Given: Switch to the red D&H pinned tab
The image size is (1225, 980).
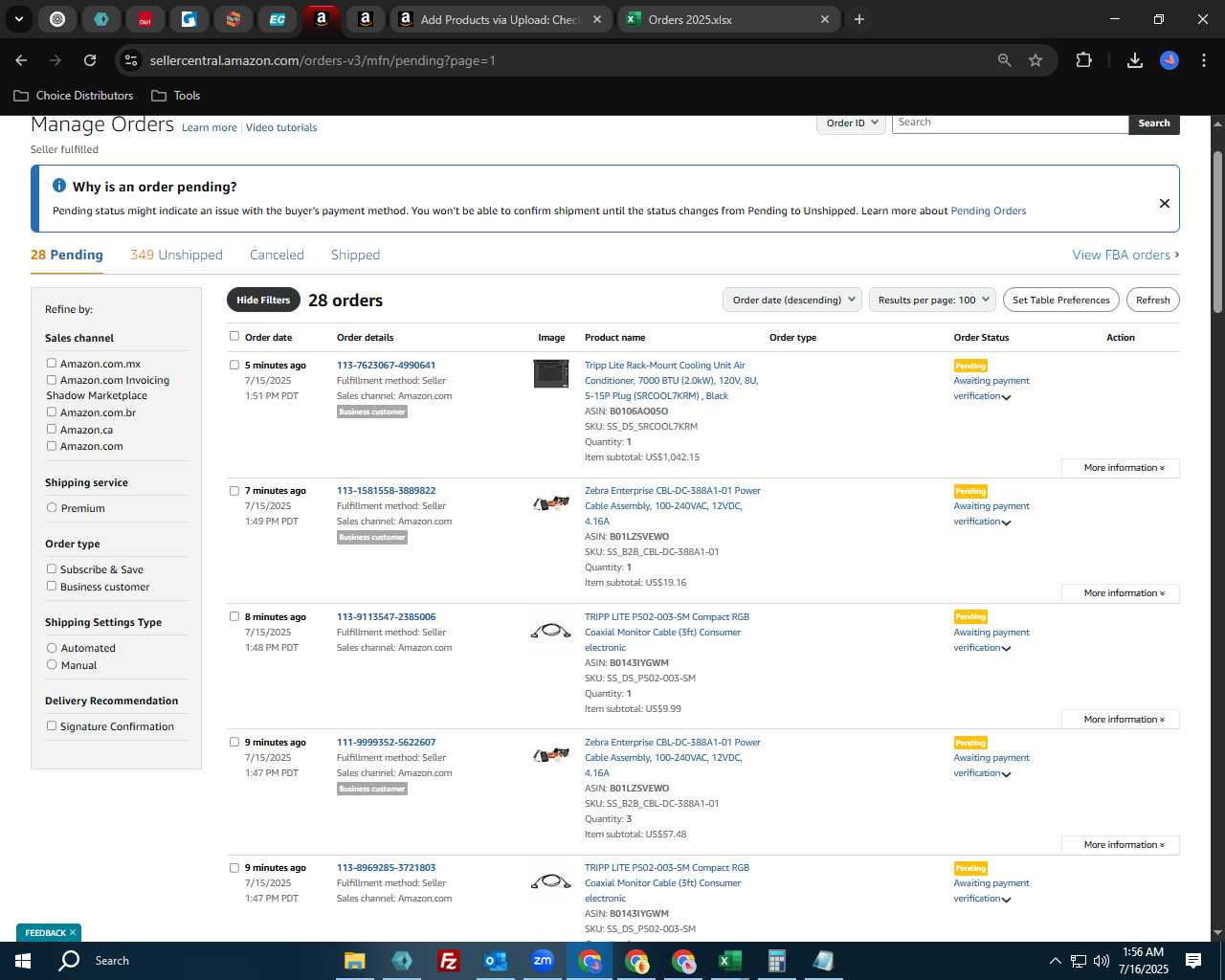Looking at the screenshot, I should coord(145,19).
